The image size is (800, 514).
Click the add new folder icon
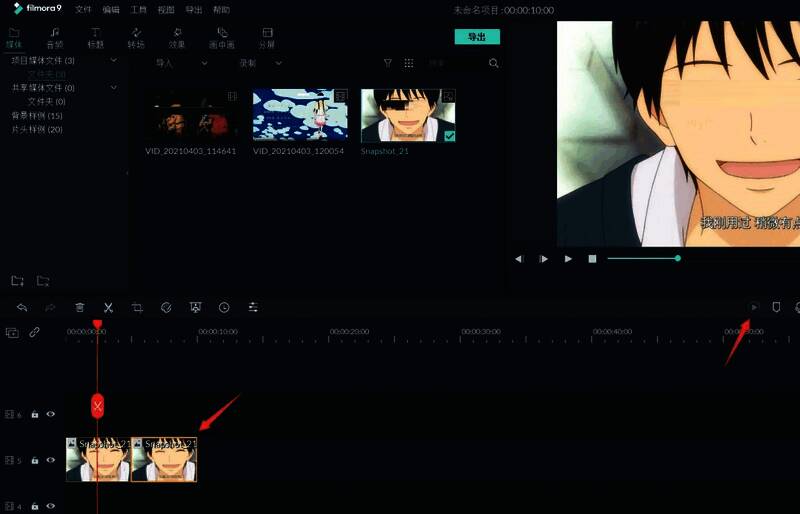click(17, 280)
